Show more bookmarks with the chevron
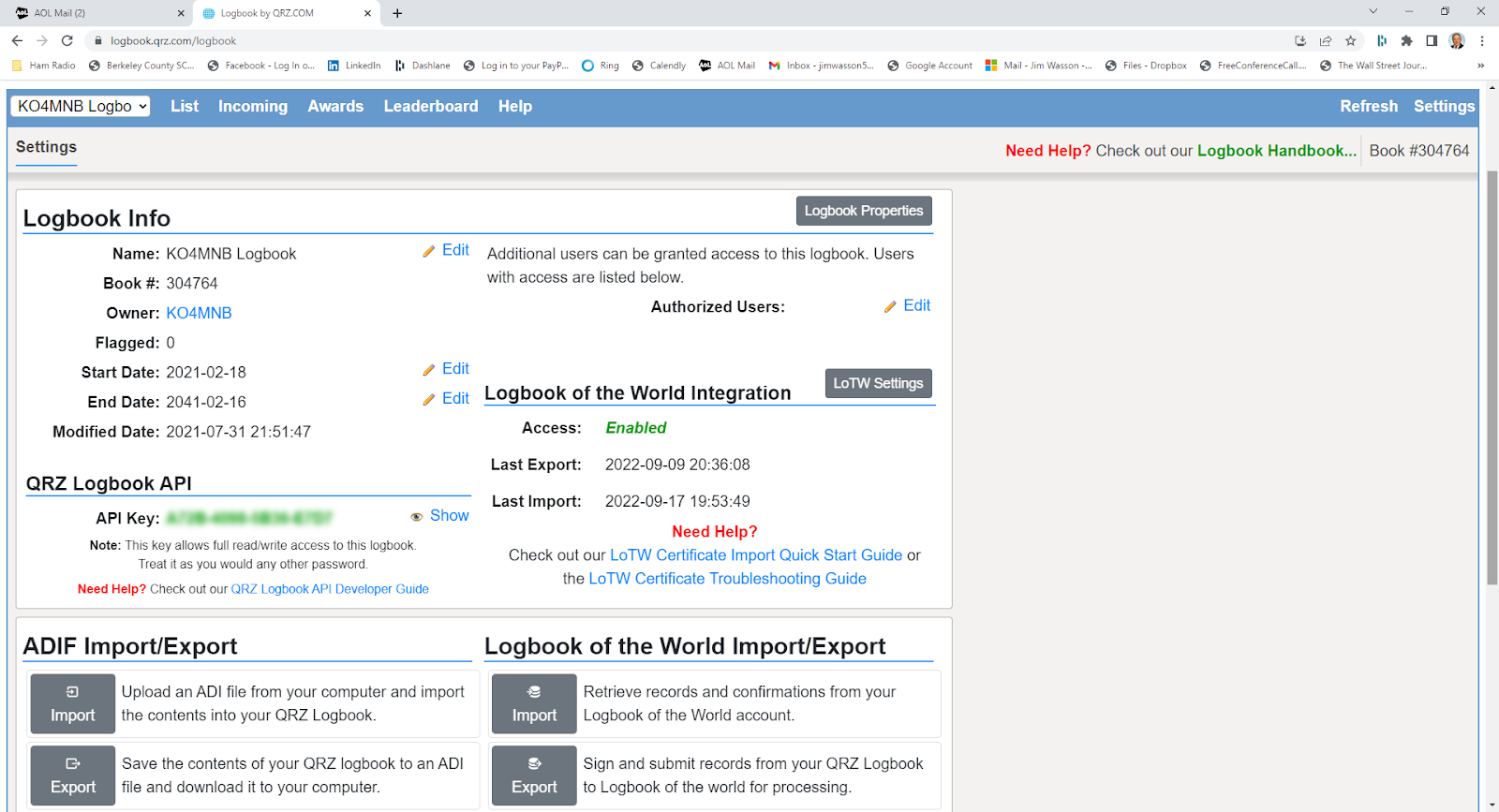The image size is (1499, 812). [1480, 66]
